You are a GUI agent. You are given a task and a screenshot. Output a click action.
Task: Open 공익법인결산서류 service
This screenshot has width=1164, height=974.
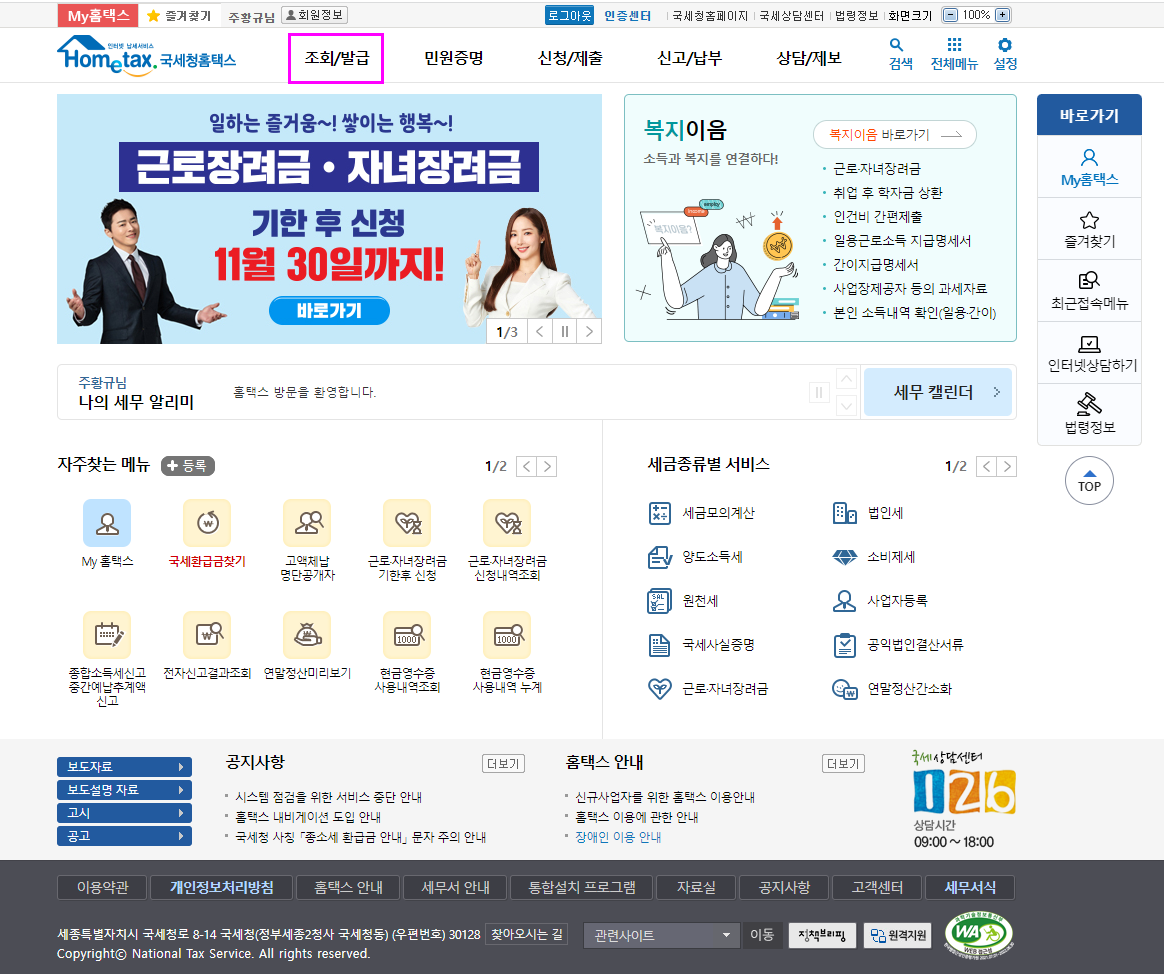[x=898, y=644]
